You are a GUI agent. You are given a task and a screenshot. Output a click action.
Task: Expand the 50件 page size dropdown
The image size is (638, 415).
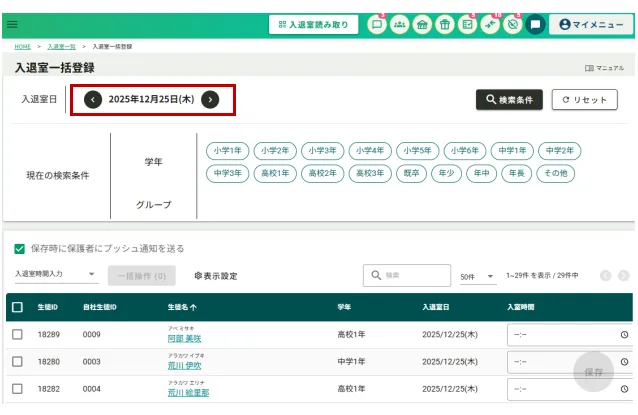[x=477, y=276]
